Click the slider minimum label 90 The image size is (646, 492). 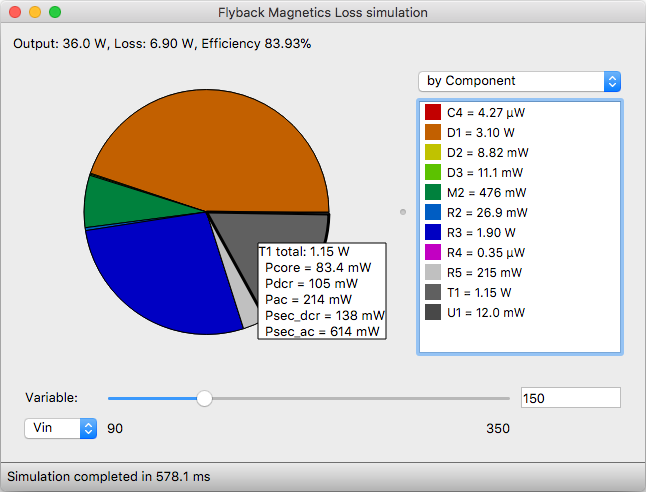point(115,429)
